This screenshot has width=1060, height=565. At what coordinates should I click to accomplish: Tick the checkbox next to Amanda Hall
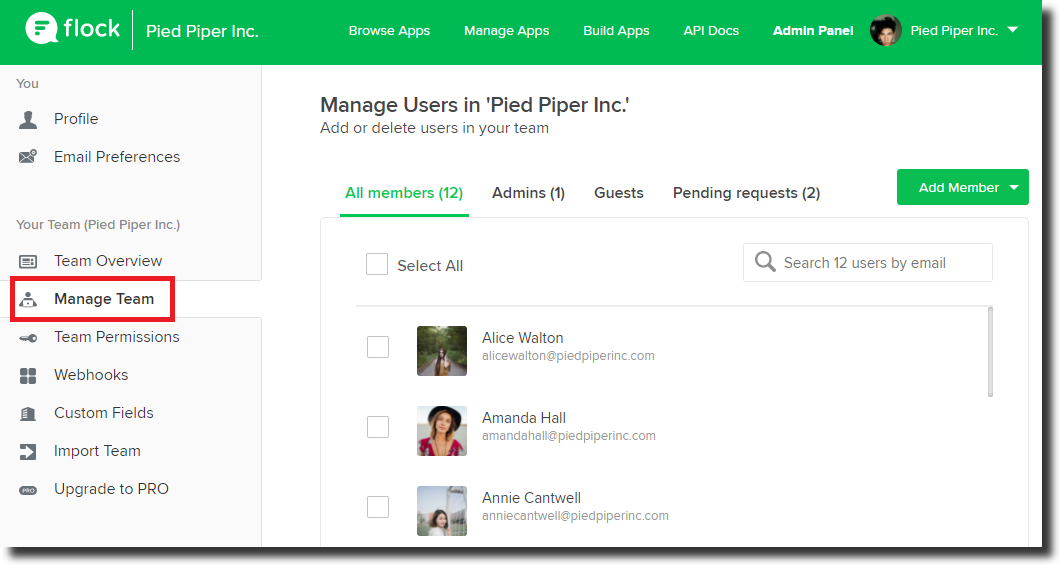[x=378, y=426]
